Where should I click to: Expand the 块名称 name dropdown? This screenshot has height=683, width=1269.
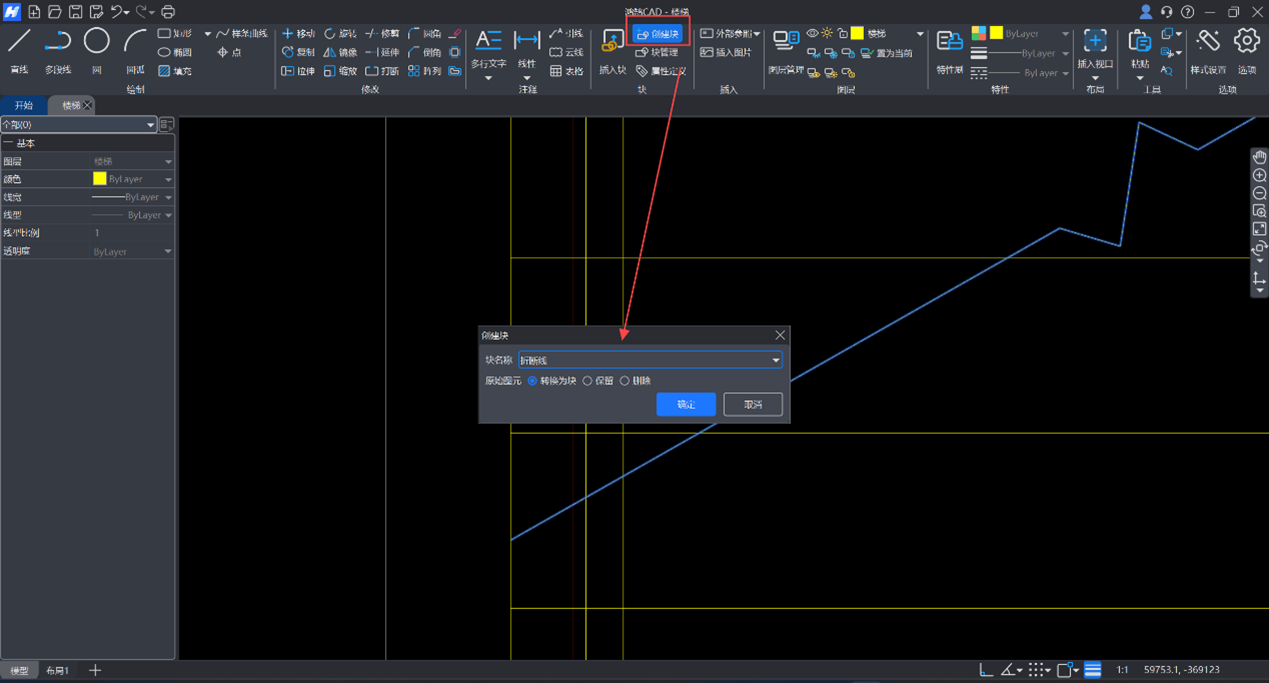pyautogui.click(x=775, y=360)
